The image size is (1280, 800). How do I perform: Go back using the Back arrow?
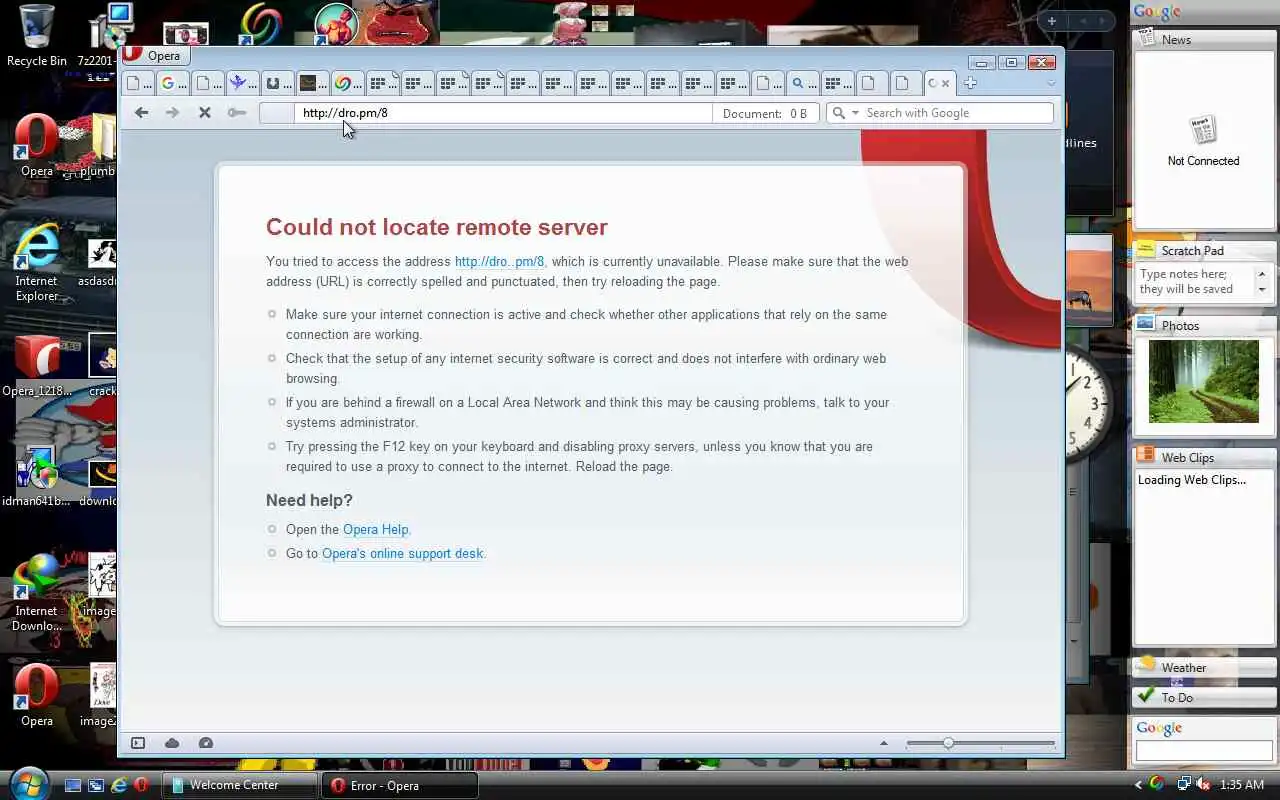(142, 113)
